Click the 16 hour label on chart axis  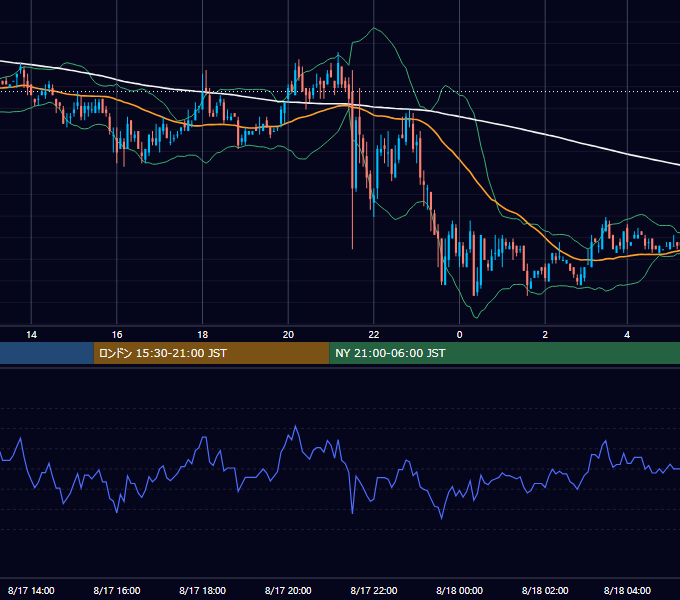click(x=117, y=335)
